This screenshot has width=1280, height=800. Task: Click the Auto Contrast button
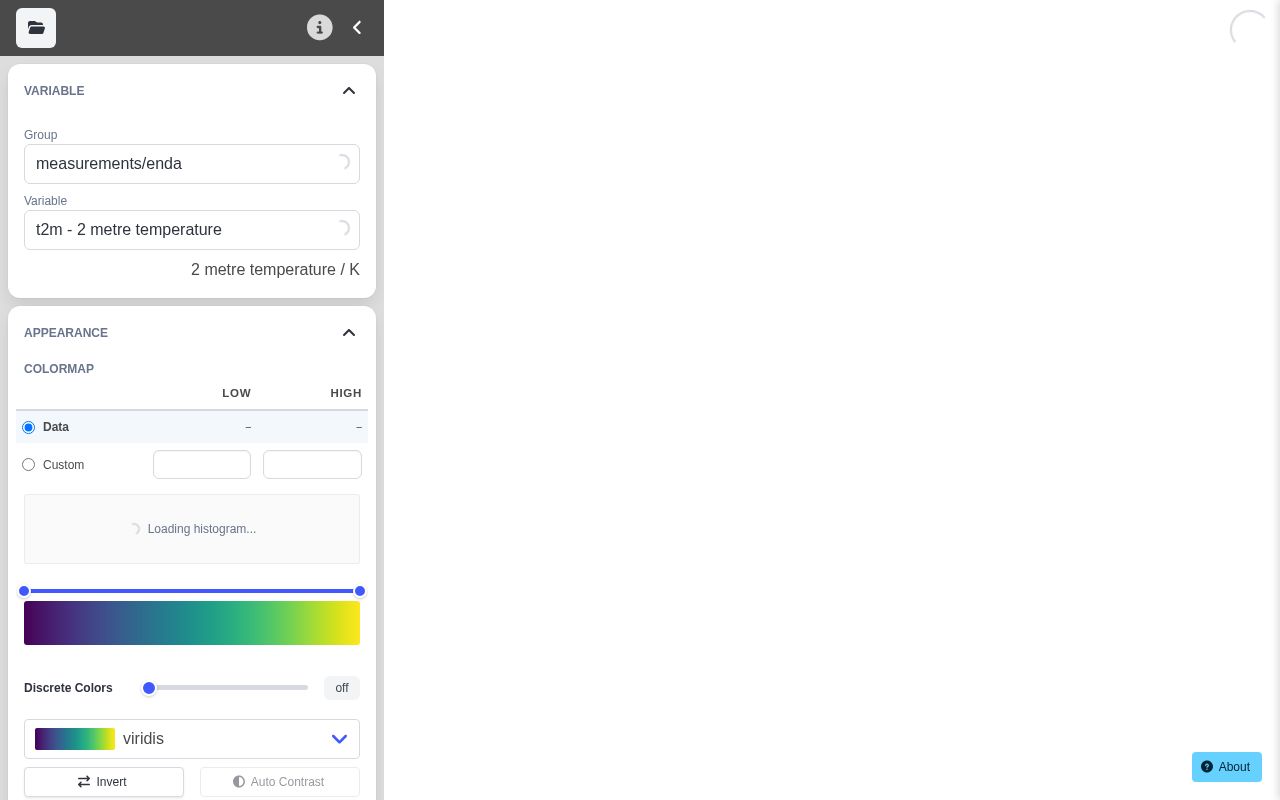[x=280, y=782]
